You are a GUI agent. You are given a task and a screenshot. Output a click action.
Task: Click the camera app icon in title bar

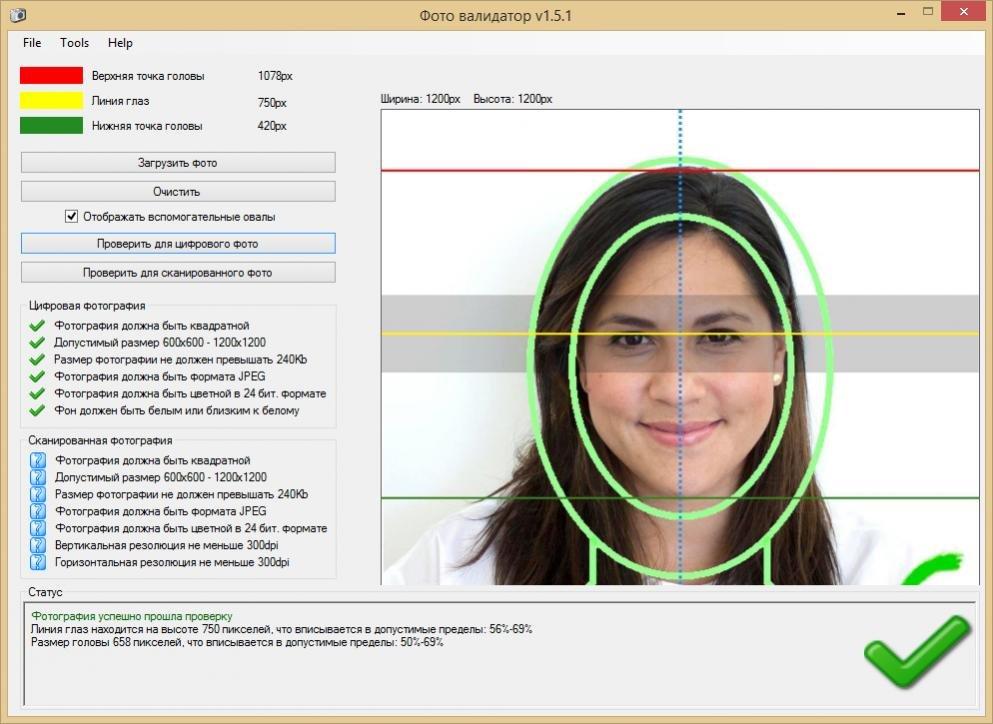[x=18, y=14]
